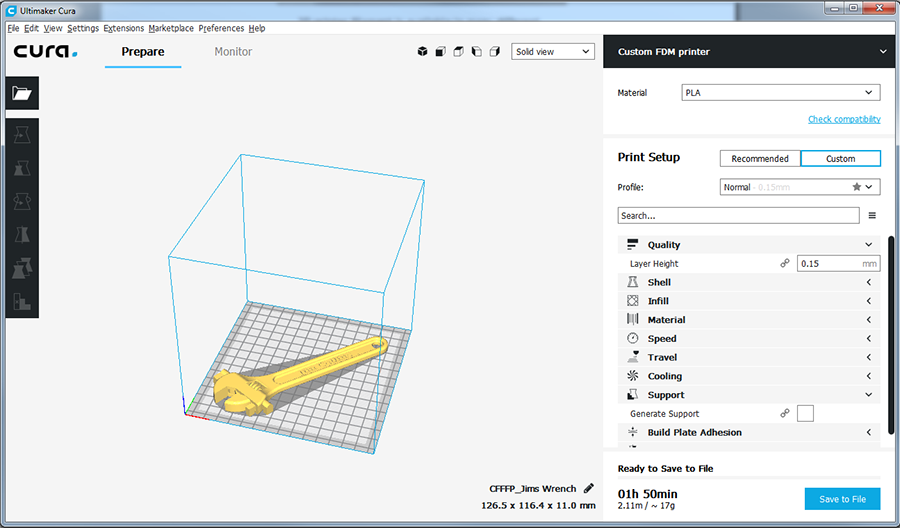Click the settings panel vertical scrollbar
The width and height of the screenshot is (900, 528).
890,320
